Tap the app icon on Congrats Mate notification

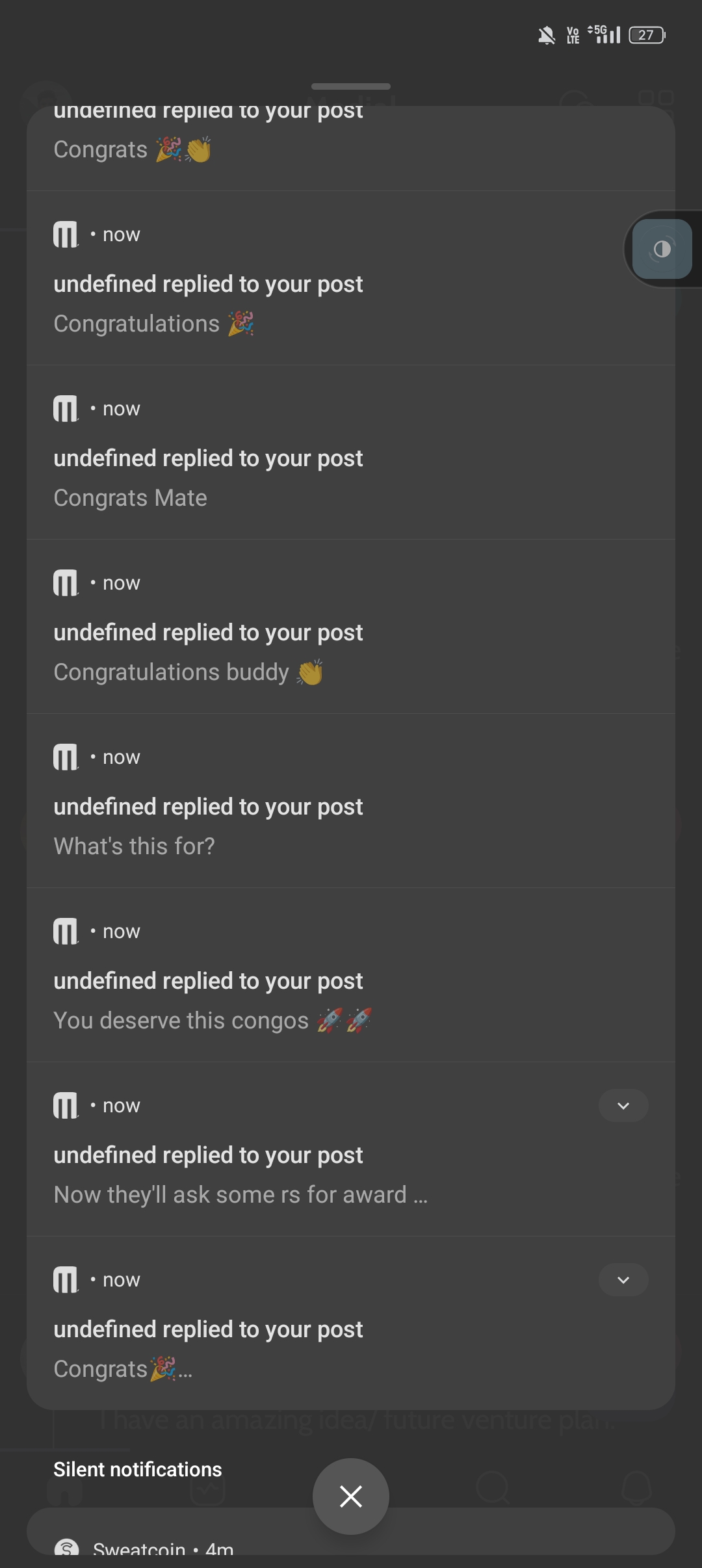pyautogui.click(x=66, y=409)
